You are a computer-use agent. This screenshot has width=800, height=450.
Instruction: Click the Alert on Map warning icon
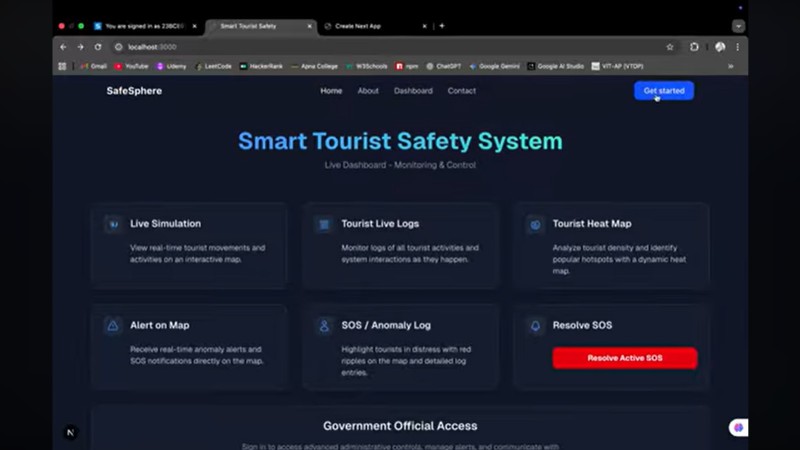tap(113, 326)
